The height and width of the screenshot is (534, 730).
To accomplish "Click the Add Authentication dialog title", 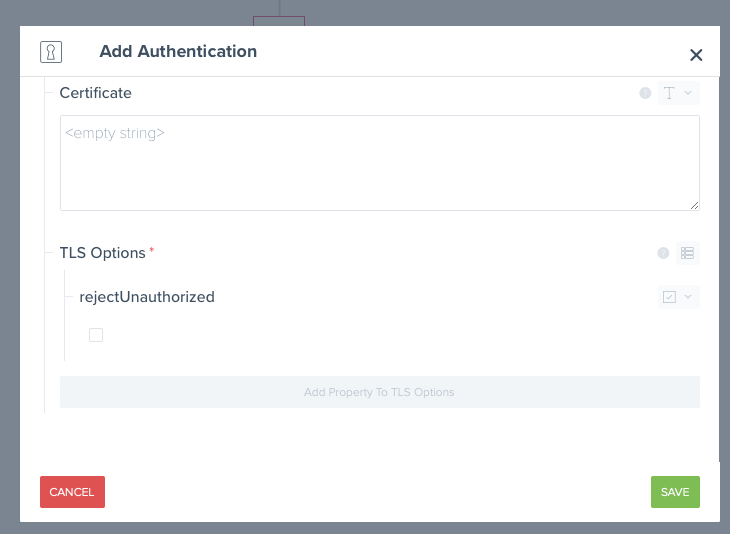I will (178, 51).
